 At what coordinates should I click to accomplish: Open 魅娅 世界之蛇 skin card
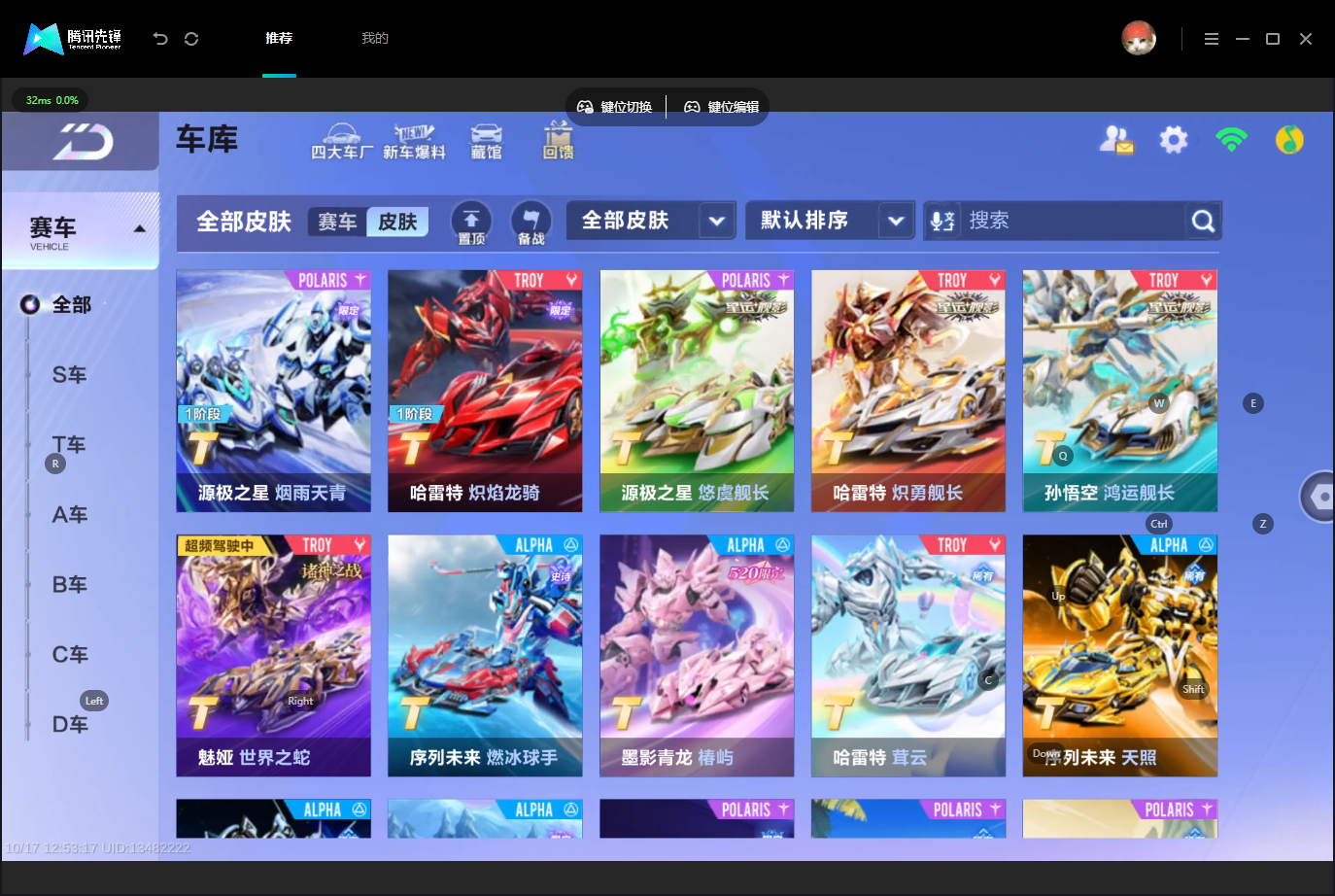click(273, 656)
